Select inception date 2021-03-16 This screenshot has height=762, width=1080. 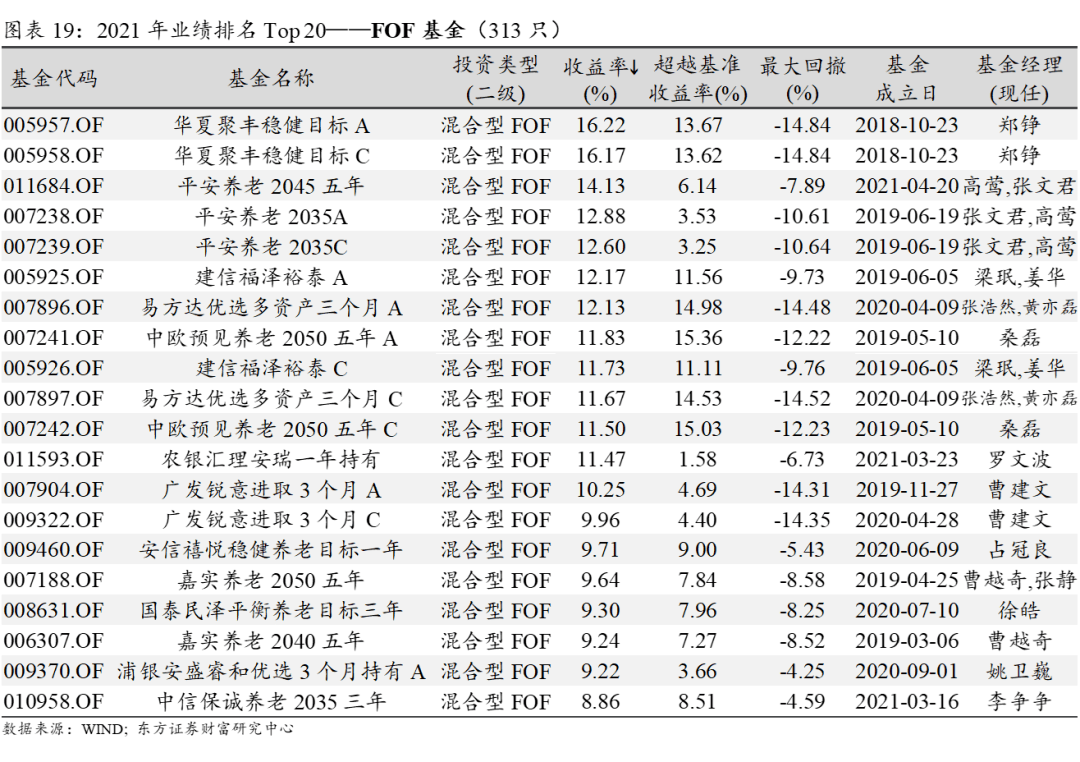point(906,702)
